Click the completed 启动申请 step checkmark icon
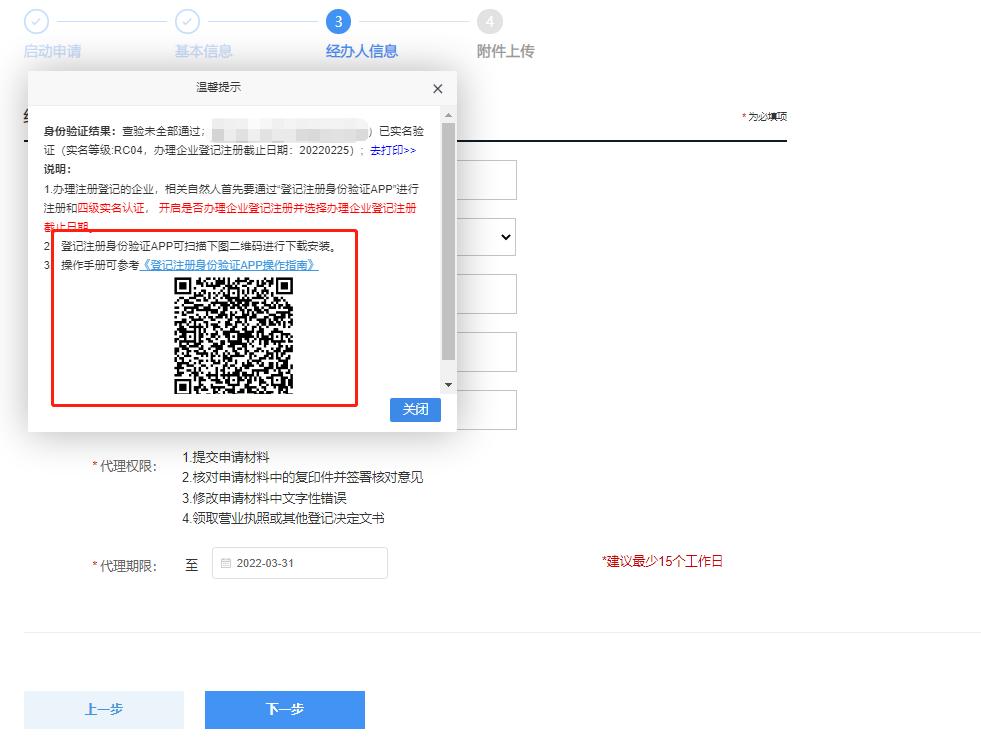The image size is (981, 741). click(x=36, y=19)
